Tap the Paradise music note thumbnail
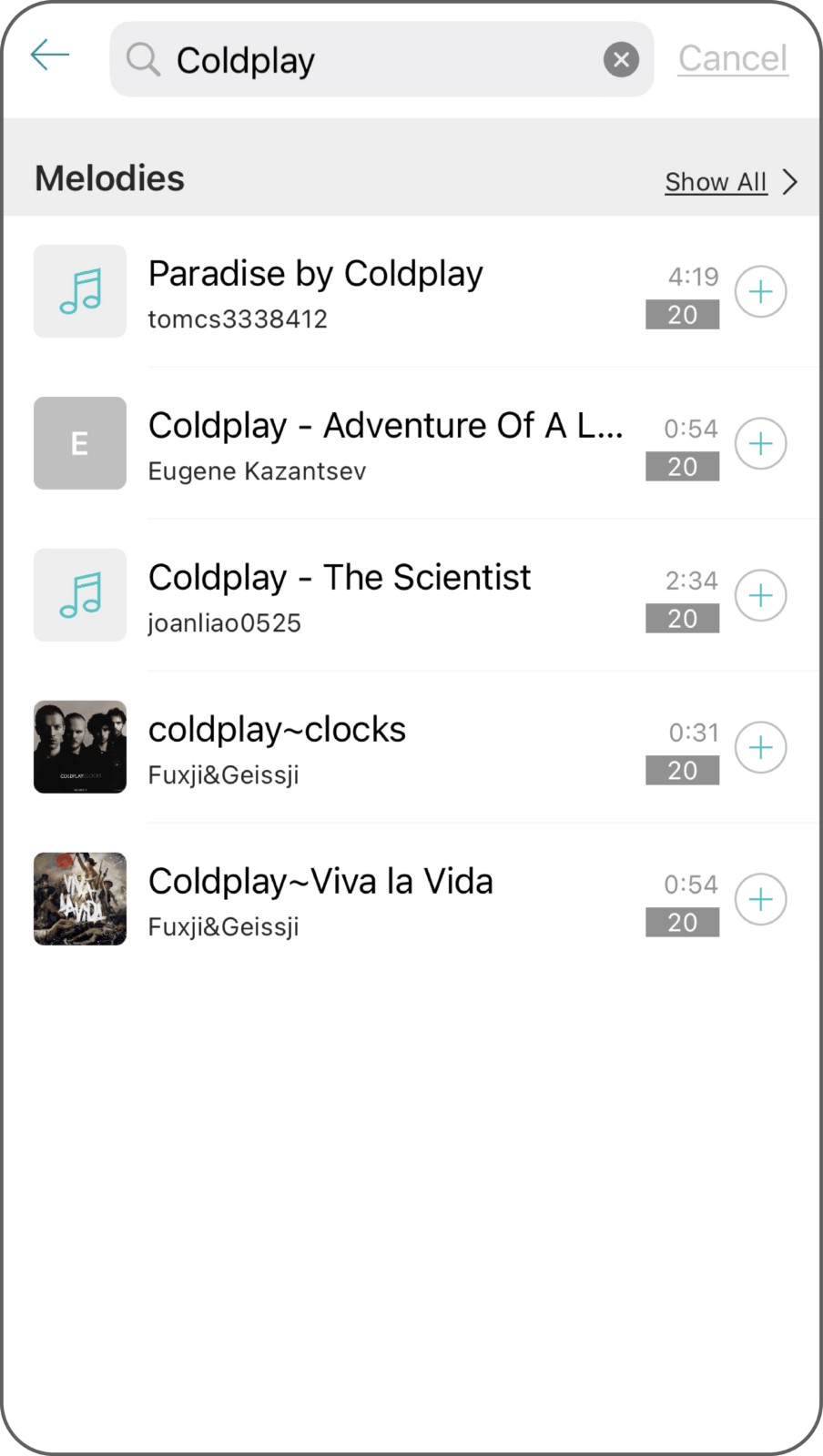 [x=80, y=291]
